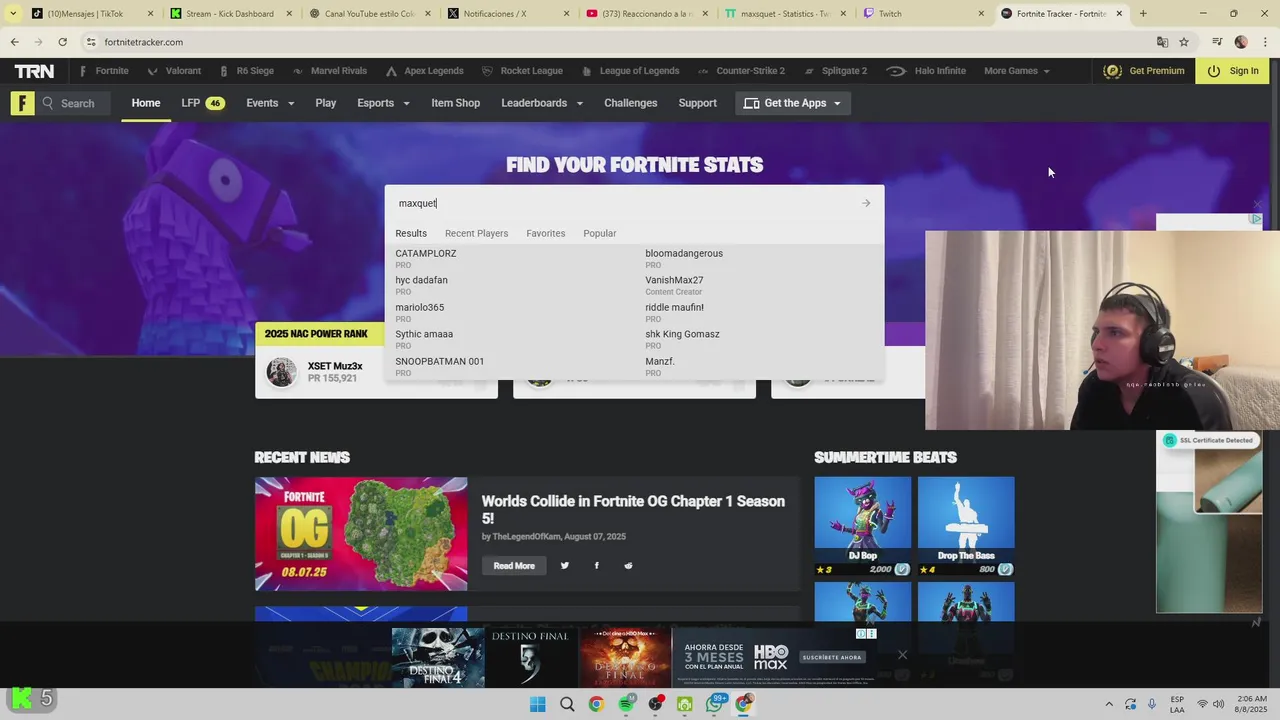Open the Worlds Collide news headline
The width and height of the screenshot is (1280, 720).
pos(633,509)
